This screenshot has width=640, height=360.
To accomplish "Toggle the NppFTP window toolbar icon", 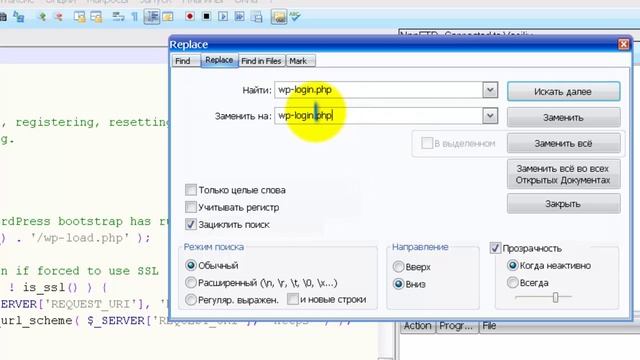I will pyautogui.click(x=279, y=17).
